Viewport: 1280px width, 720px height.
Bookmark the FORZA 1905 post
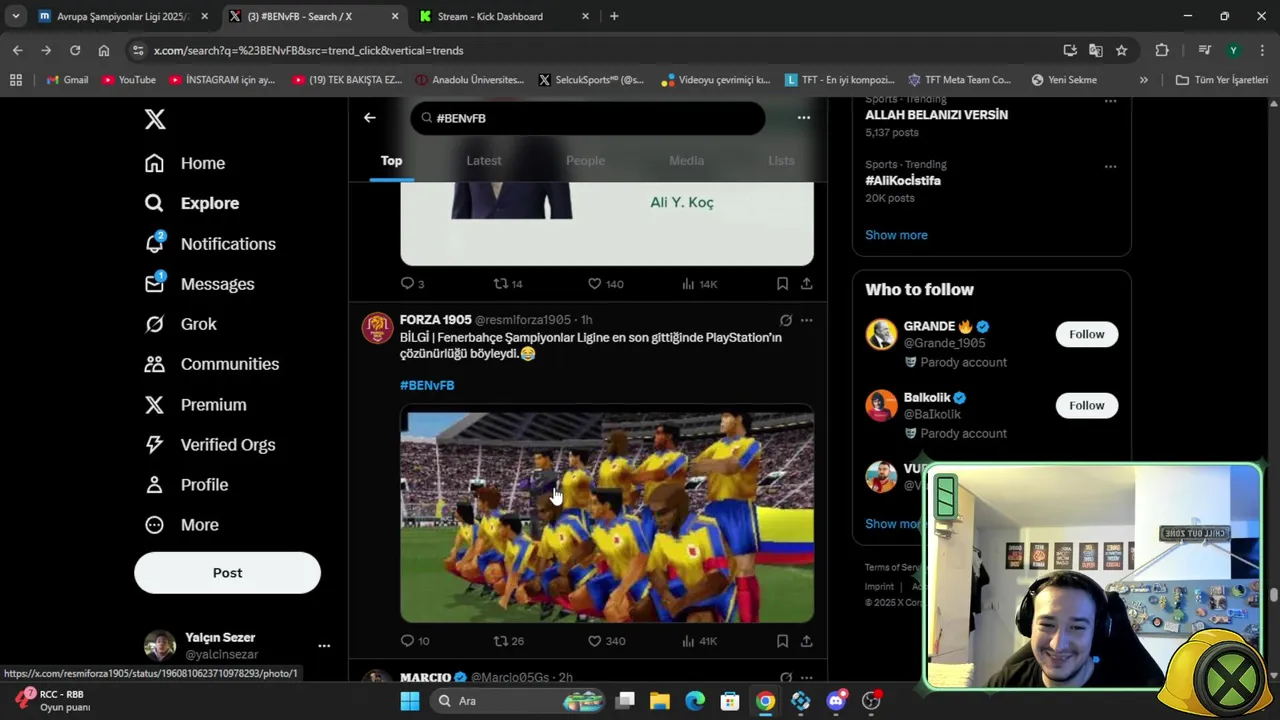pyautogui.click(x=782, y=641)
